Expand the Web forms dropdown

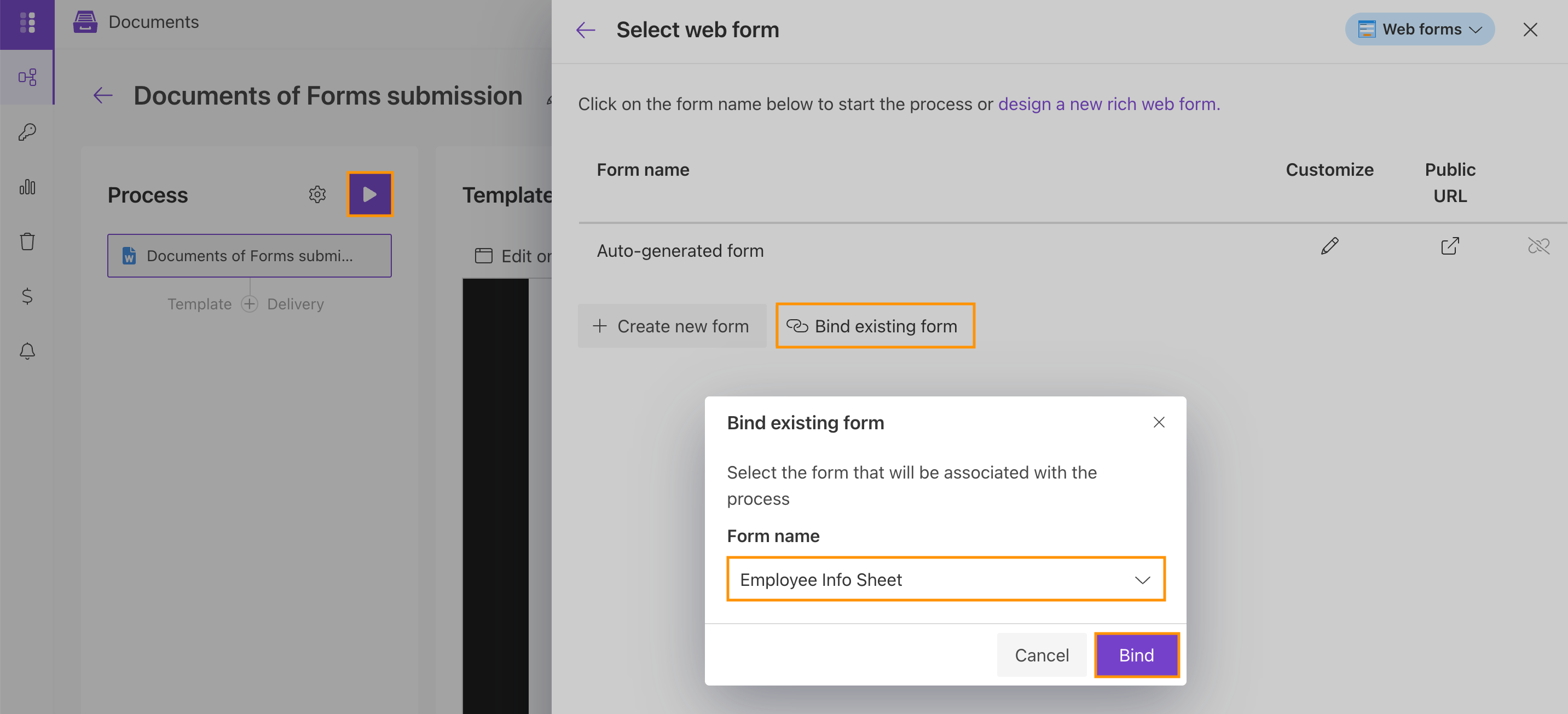coord(1420,29)
